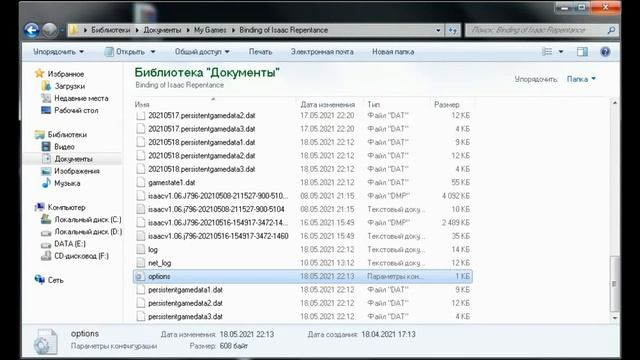Image resolution: width=640 pixels, height=360 pixels.
Task: Select Сеть in the navigation pane
Action: [x=55, y=280]
